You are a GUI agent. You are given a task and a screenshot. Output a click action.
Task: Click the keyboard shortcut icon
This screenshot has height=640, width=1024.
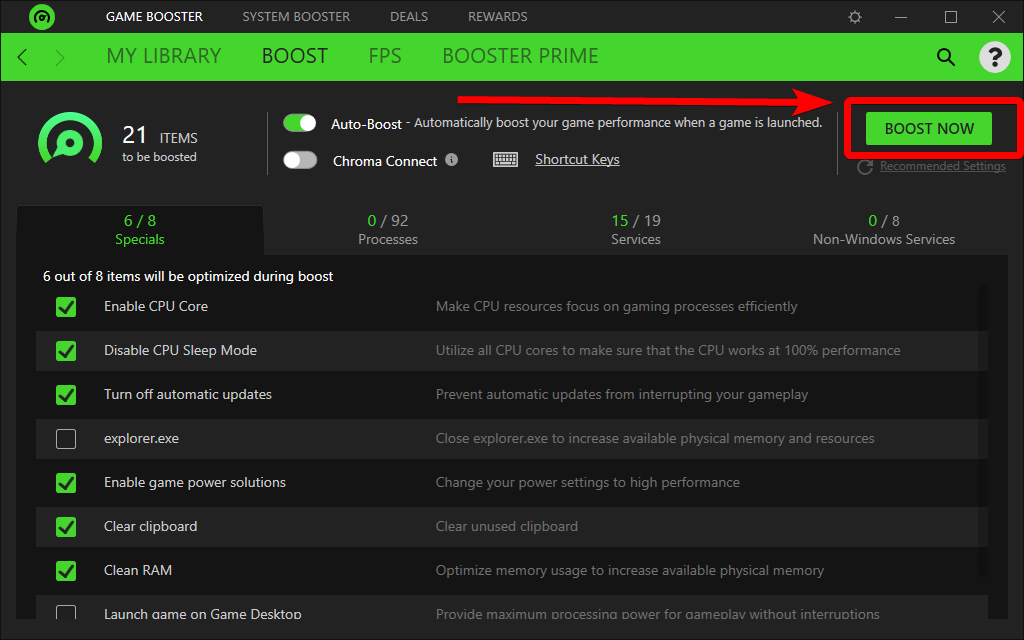(505, 159)
